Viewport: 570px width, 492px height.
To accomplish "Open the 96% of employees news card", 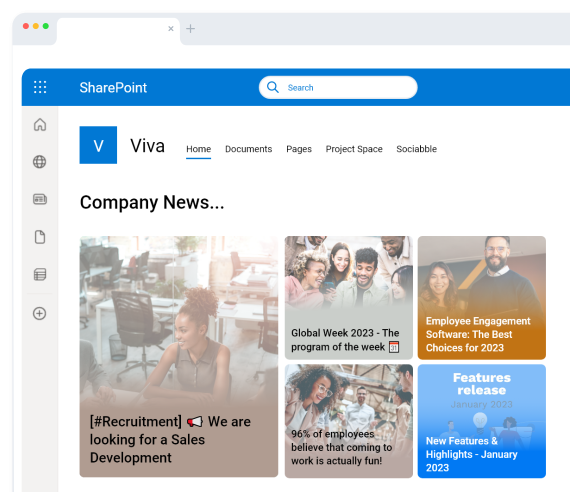I will click(349, 421).
